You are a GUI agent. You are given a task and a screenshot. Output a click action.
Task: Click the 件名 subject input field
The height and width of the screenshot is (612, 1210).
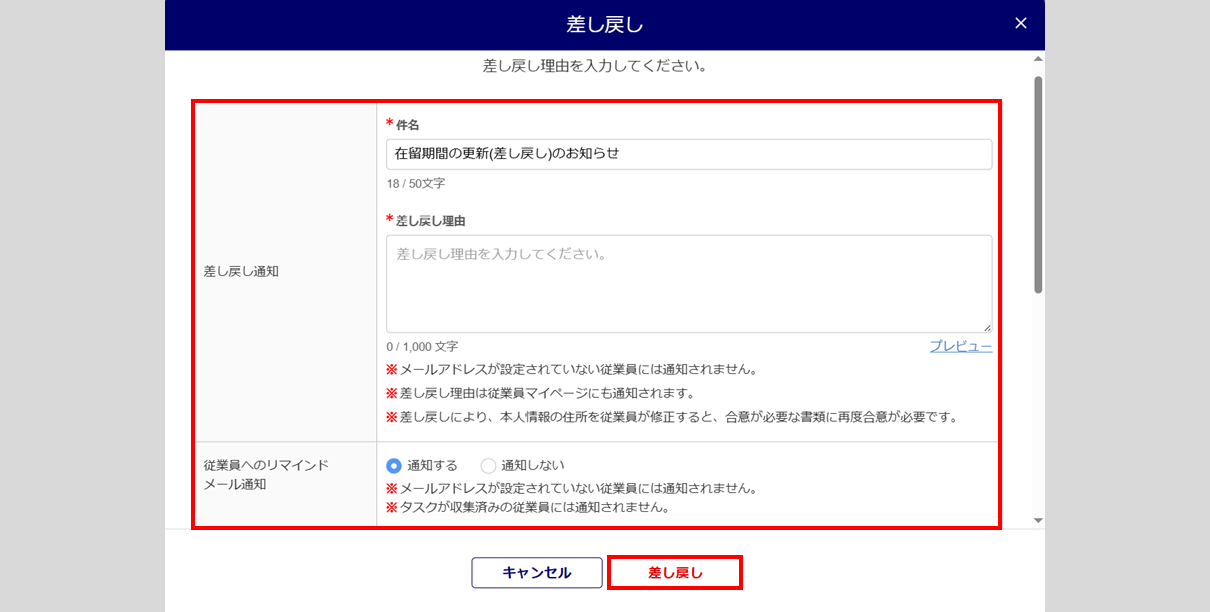point(689,154)
